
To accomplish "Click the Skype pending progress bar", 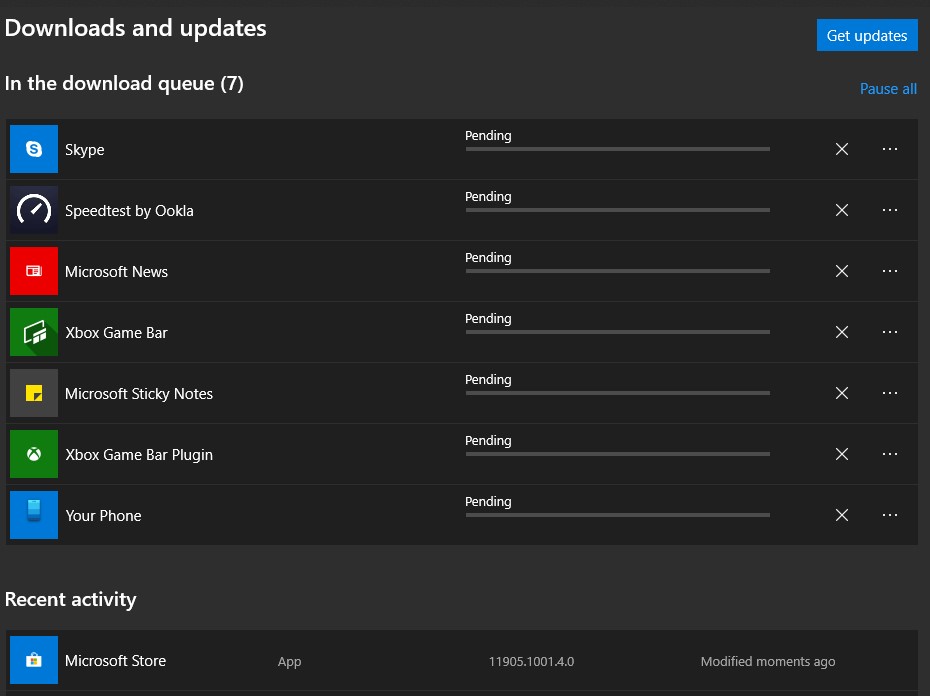I will point(617,149).
